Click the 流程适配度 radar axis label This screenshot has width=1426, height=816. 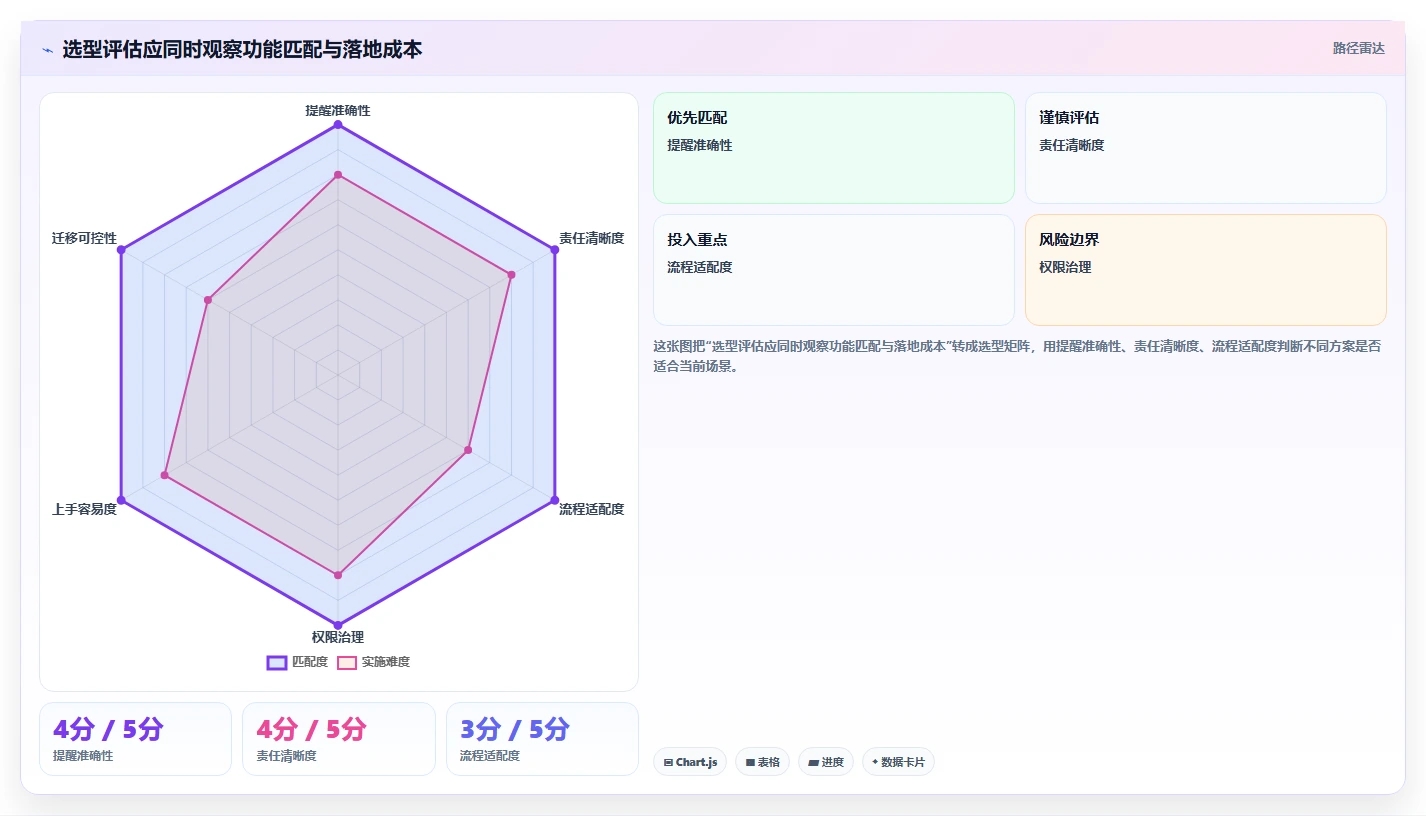(591, 509)
